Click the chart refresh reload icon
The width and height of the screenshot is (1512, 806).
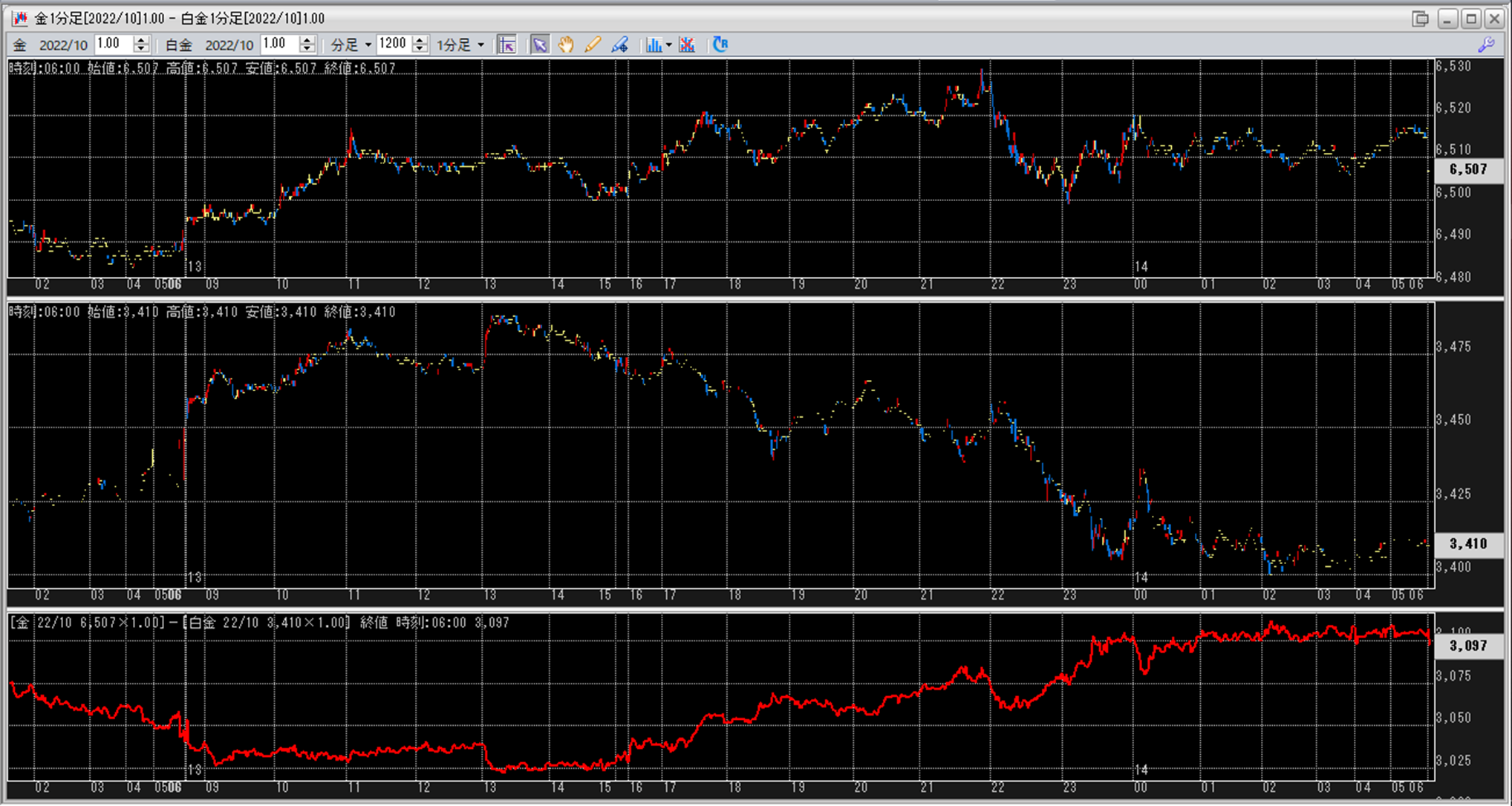coord(720,45)
